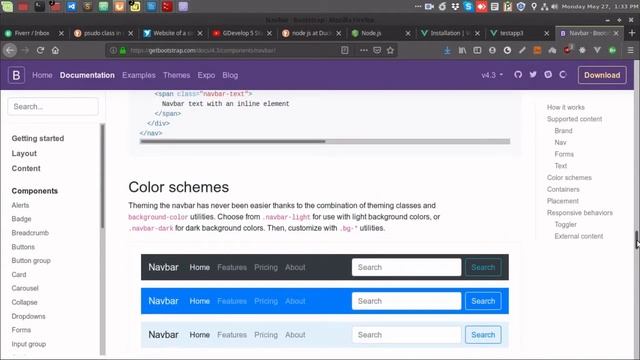The height and width of the screenshot is (360, 640).
Task: Open a new browser tab
Action: (632, 33)
